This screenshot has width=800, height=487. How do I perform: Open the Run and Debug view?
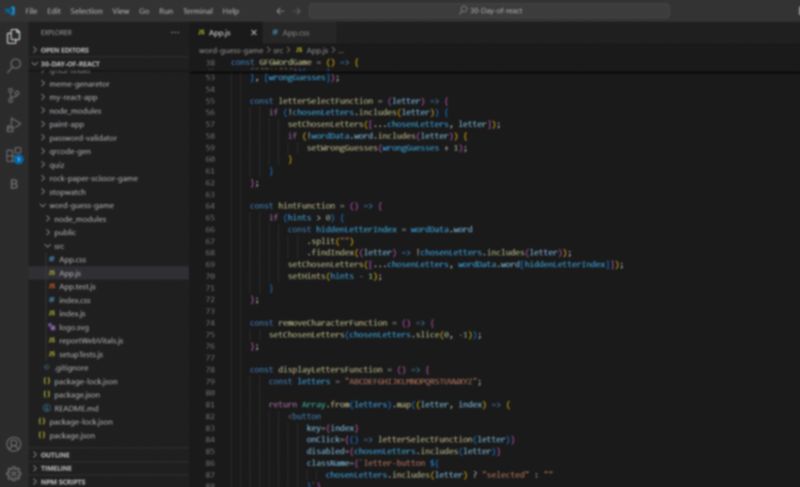coord(14,126)
